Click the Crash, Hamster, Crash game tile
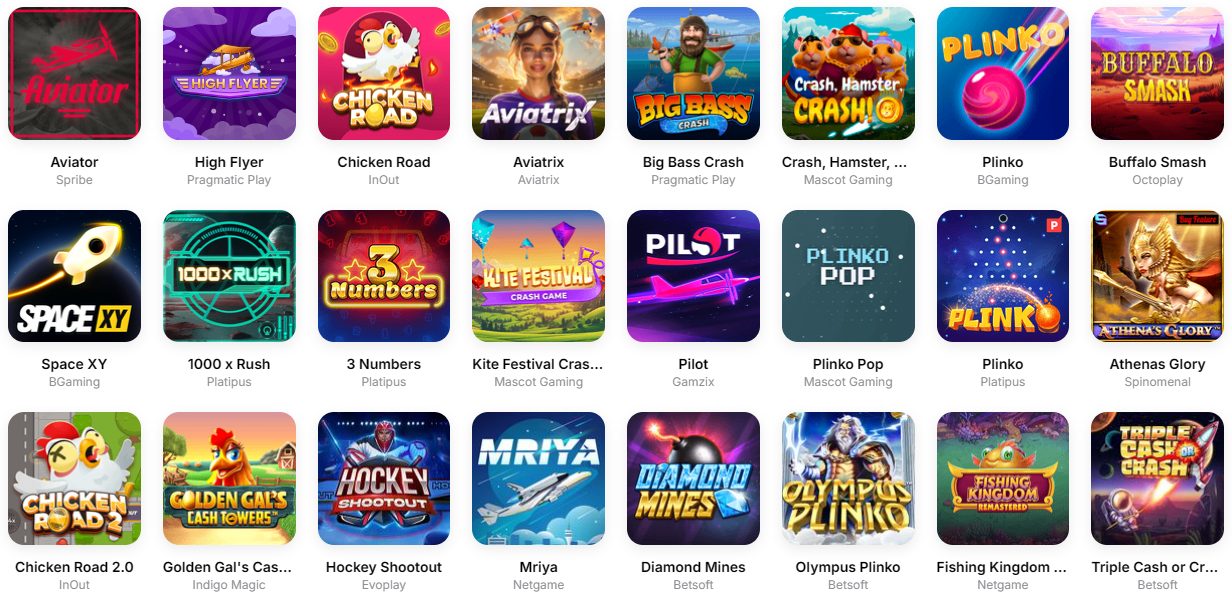The width and height of the screenshot is (1232, 609). (848, 73)
